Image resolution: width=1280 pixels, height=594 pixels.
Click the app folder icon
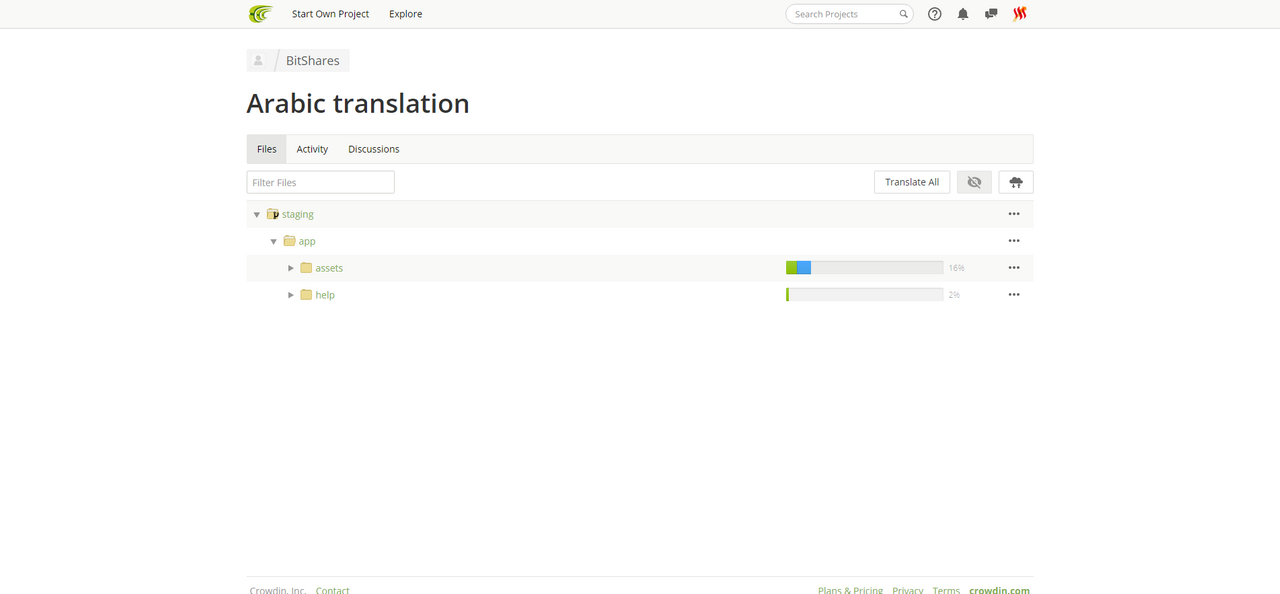(x=289, y=241)
